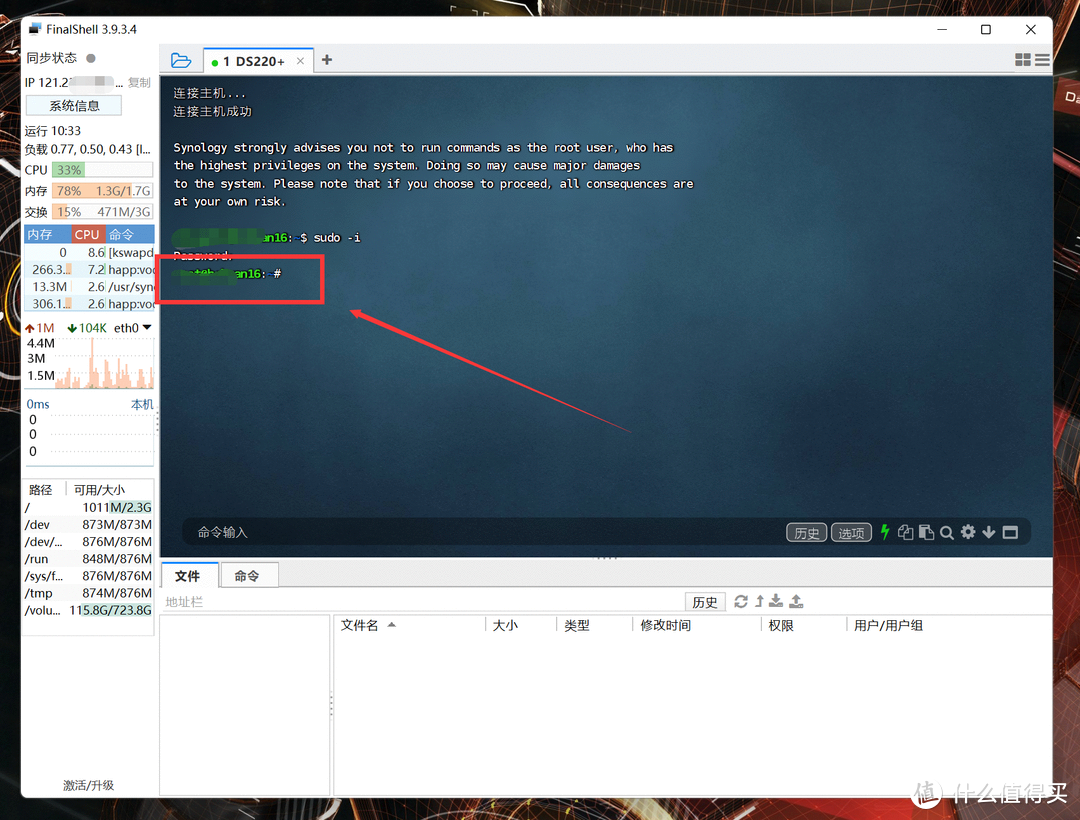Click the 复制 button to copy the IP
The image size is (1080, 820).
tap(139, 82)
